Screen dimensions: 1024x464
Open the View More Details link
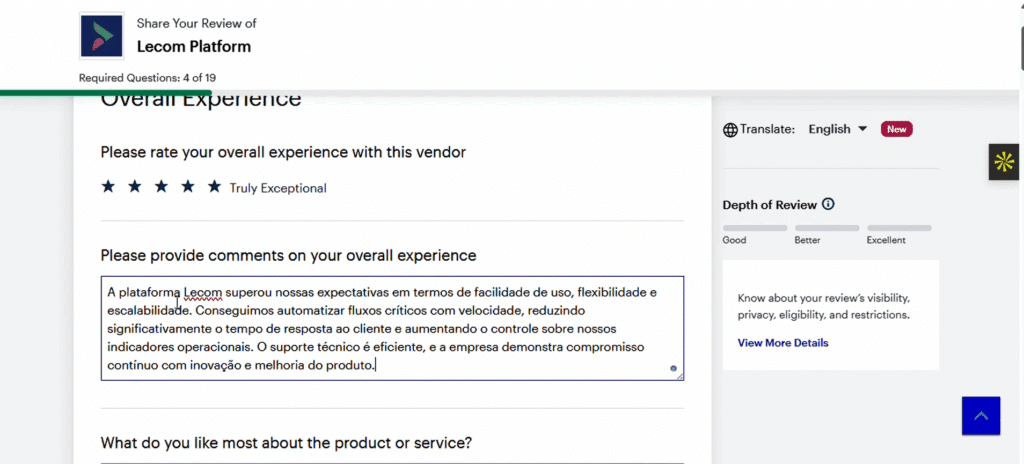pyautogui.click(x=783, y=343)
